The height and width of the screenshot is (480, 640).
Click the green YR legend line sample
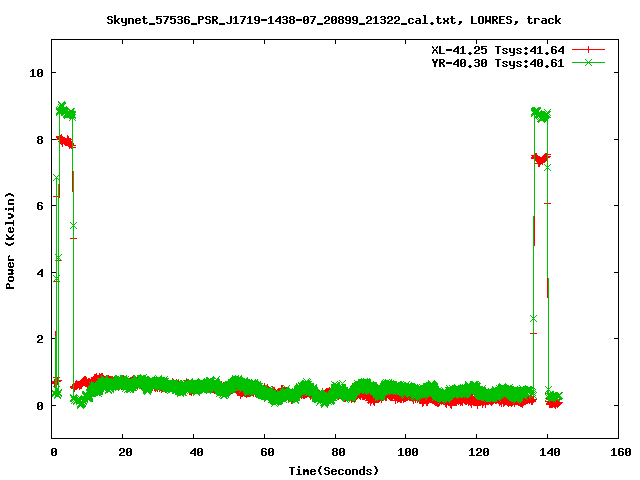pos(588,62)
